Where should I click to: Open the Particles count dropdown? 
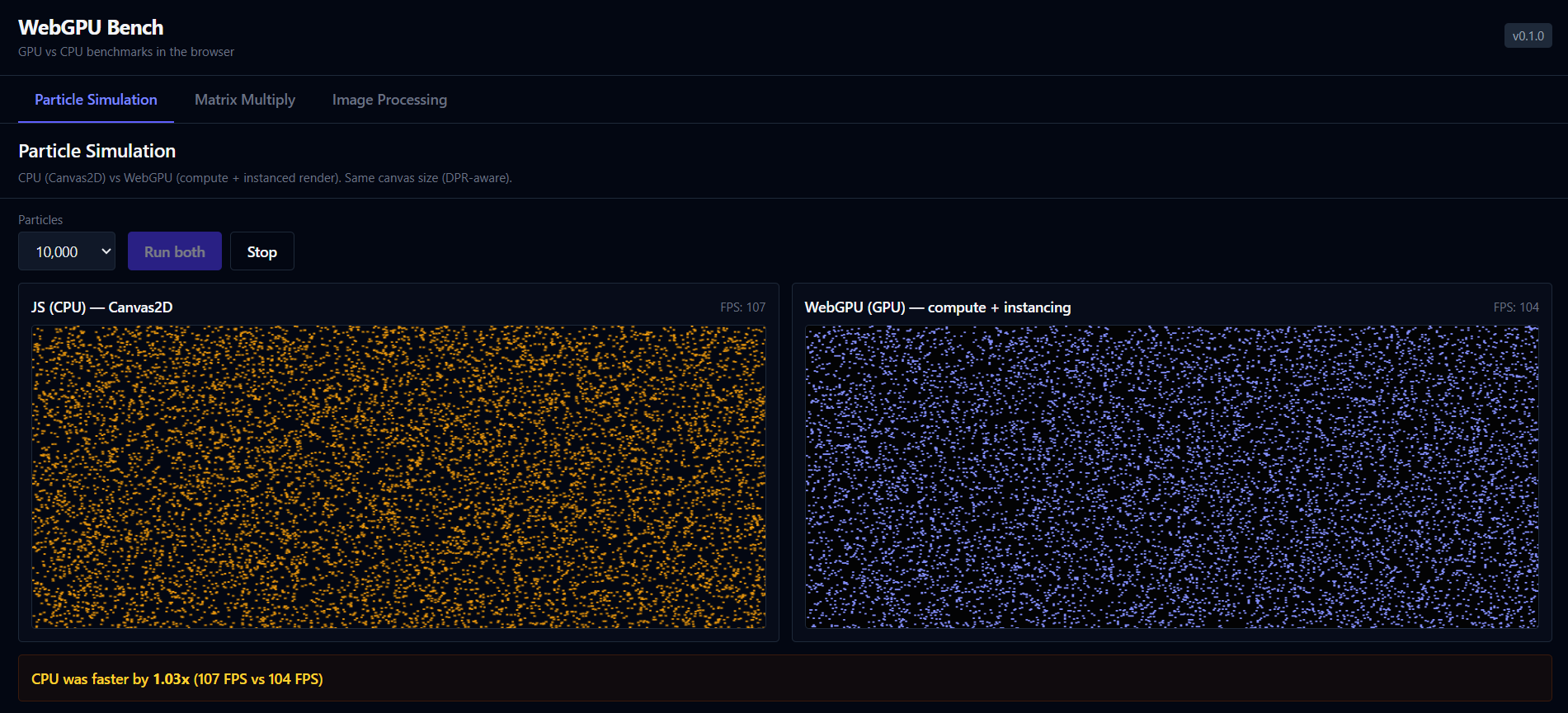click(67, 251)
